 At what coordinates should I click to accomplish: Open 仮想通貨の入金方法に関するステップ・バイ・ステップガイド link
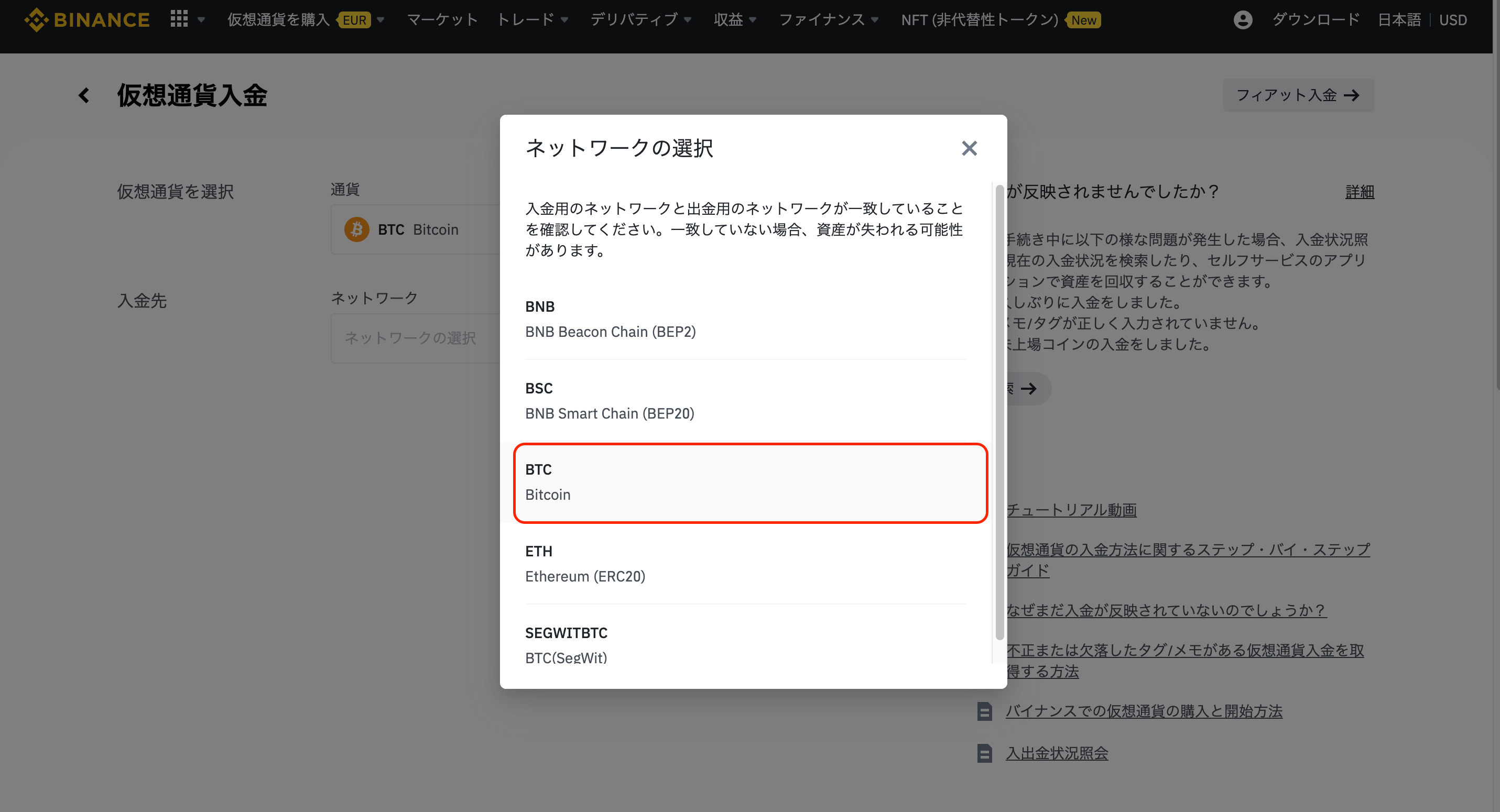tap(1188, 559)
